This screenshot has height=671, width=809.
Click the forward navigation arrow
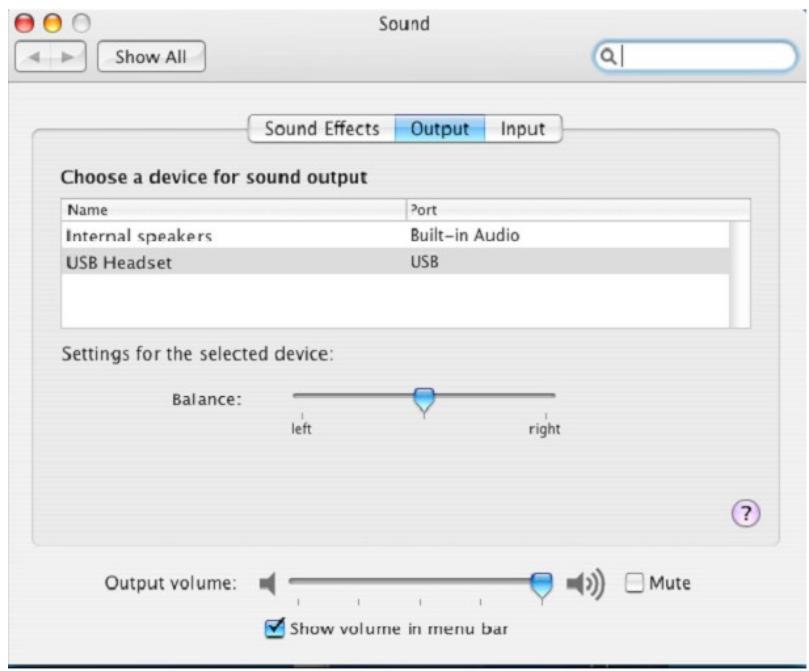click(x=67, y=57)
